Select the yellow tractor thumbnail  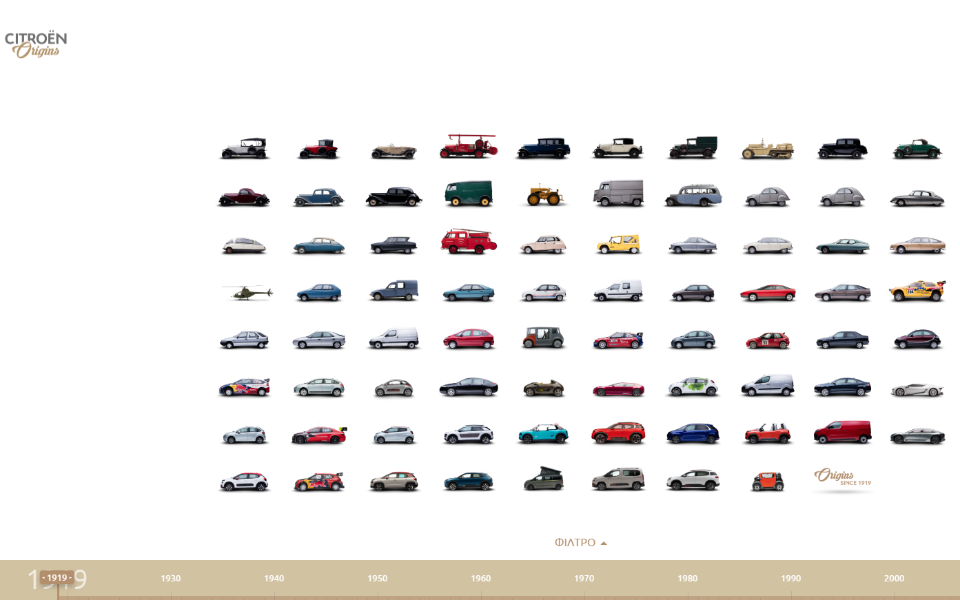tap(545, 195)
